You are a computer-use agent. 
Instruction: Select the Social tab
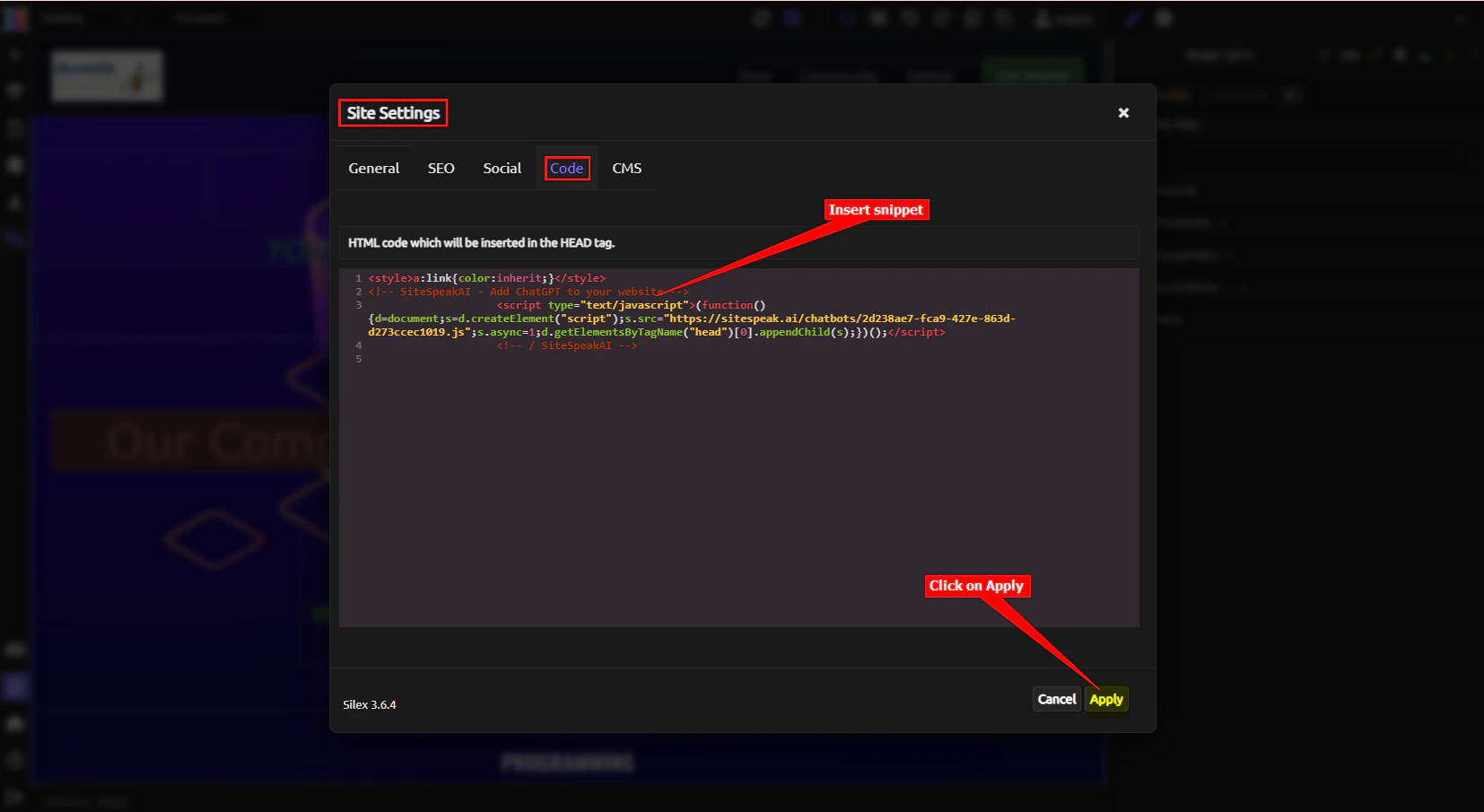point(502,168)
